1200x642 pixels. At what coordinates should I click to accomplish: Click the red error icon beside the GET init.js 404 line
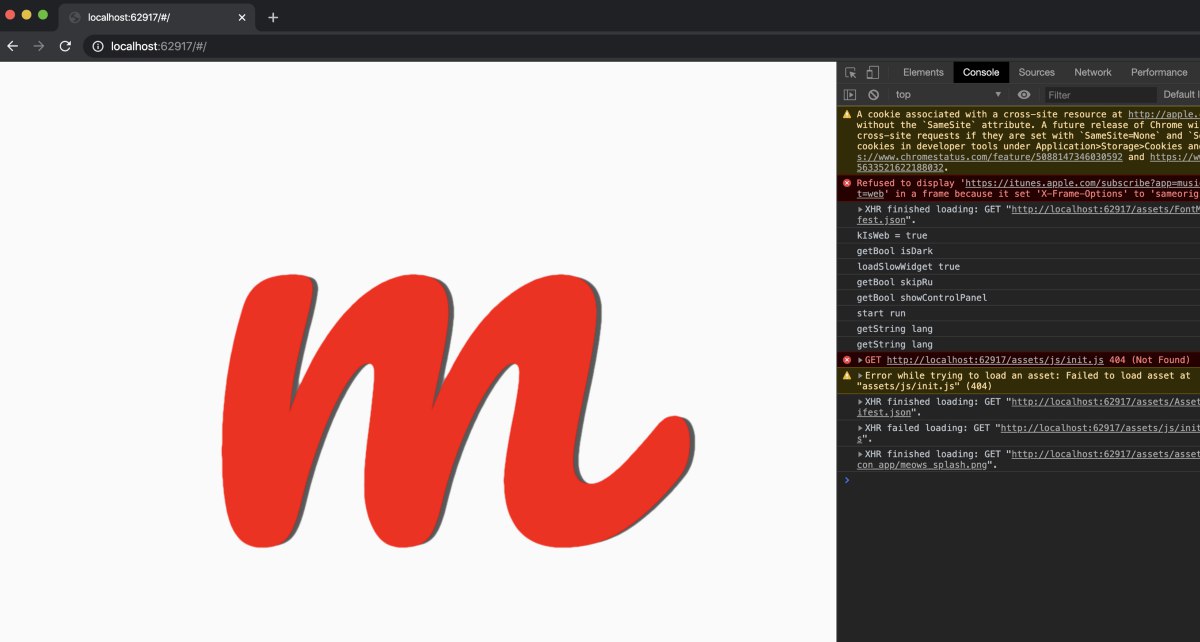[847, 360]
